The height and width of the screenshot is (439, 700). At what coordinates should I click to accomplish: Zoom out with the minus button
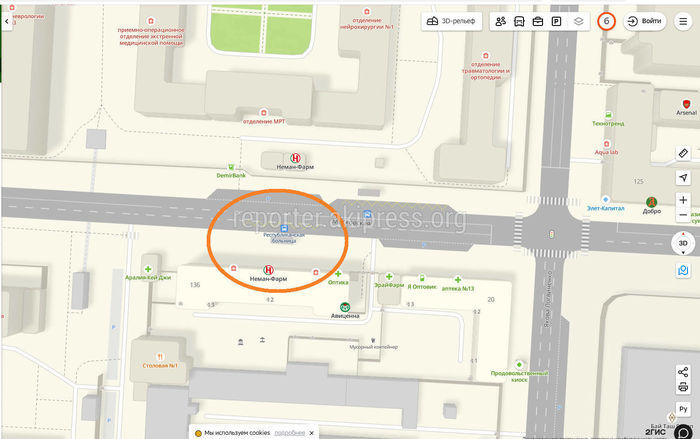coord(683,215)
